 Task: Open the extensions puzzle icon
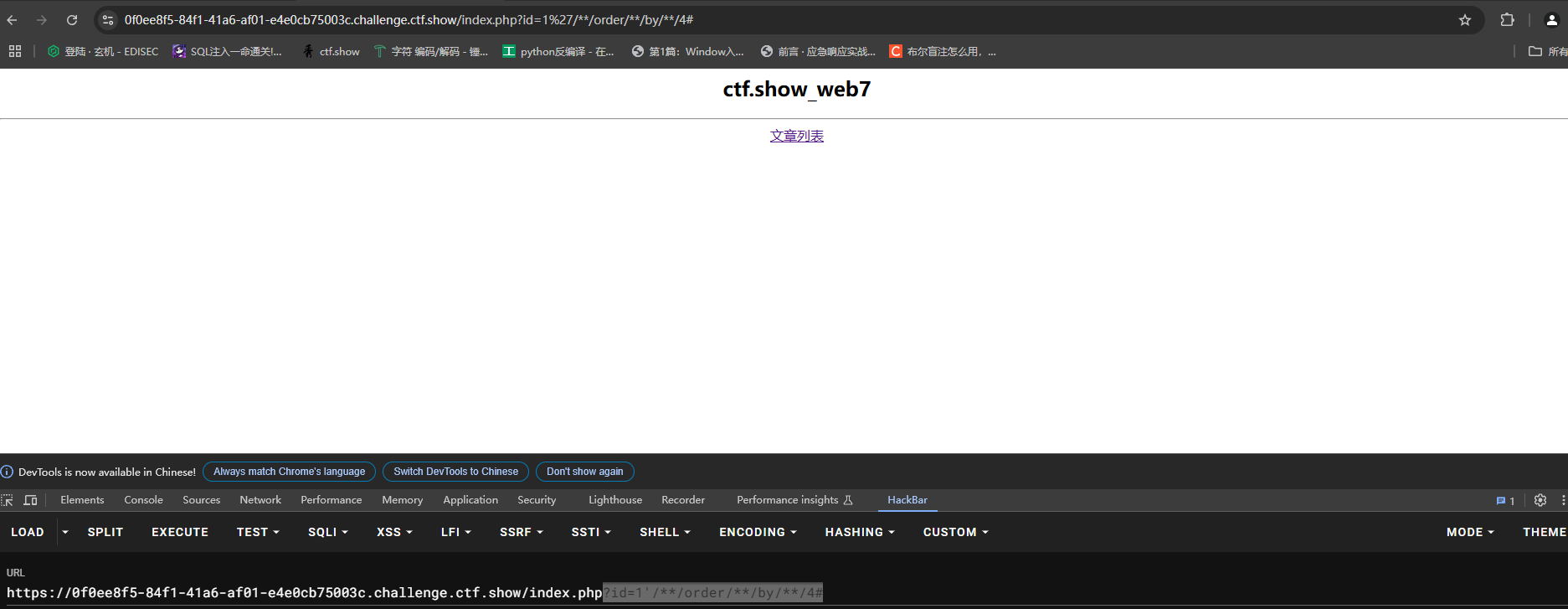1508,20
